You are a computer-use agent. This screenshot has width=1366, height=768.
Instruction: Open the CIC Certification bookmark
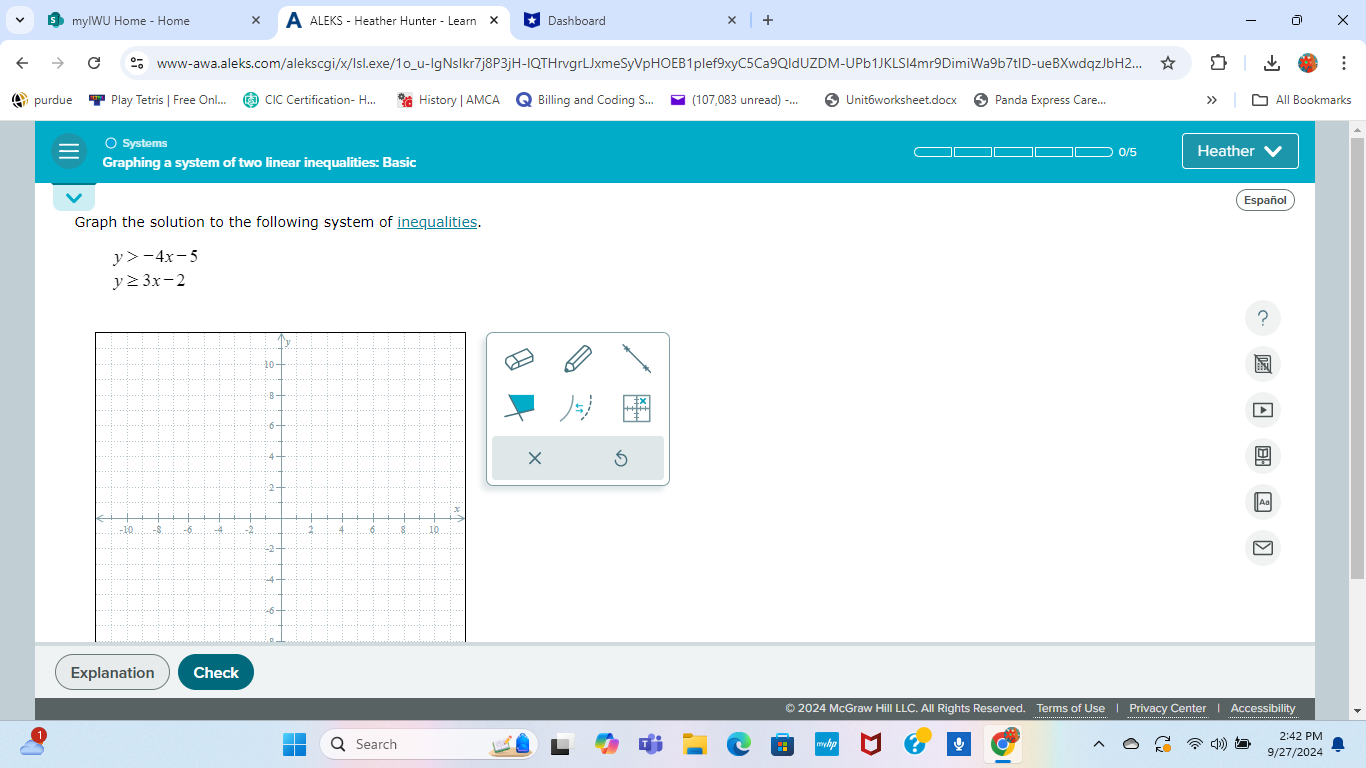[310, 100]
